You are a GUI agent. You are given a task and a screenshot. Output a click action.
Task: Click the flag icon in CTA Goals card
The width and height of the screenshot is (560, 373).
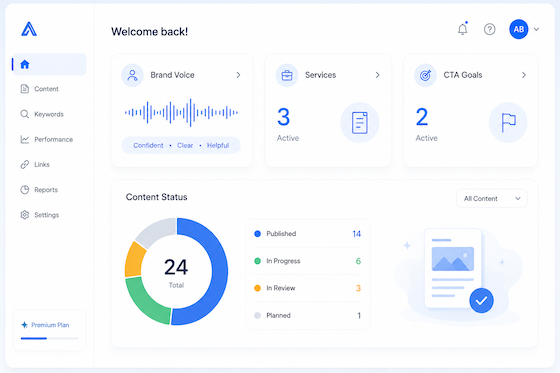(x=508, y=123)
